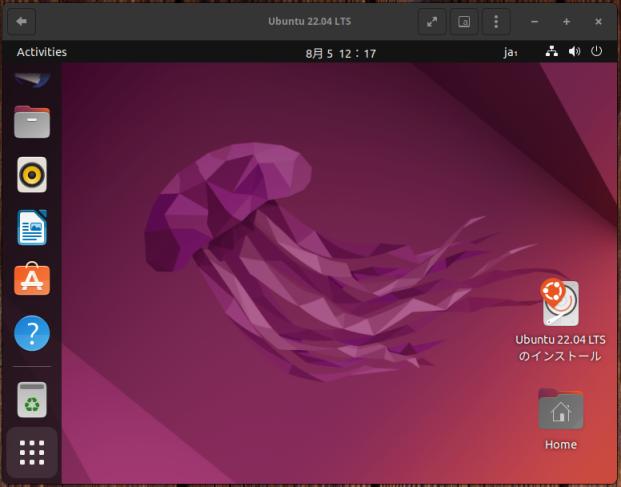Open the Help app in the dock

pos(32,333)
